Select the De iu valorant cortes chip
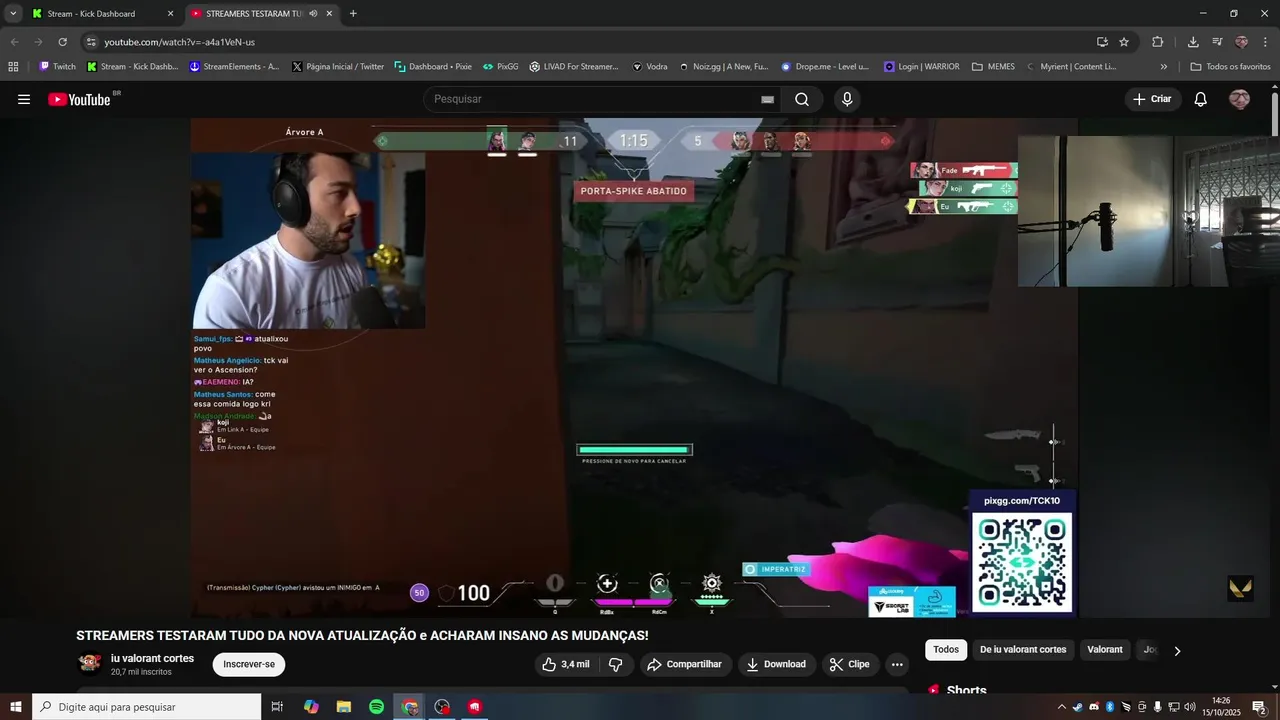 point(1023,650)
